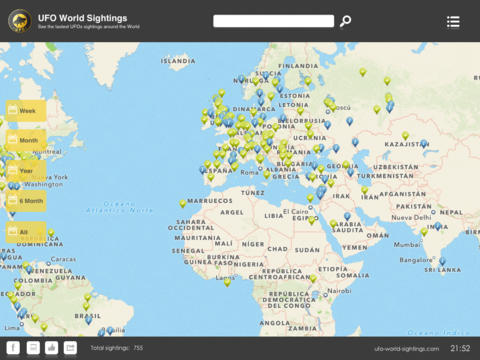The image size is (480, 360).
Task: Click the magnifying glass search icon
Action: (x=345, y=21)
